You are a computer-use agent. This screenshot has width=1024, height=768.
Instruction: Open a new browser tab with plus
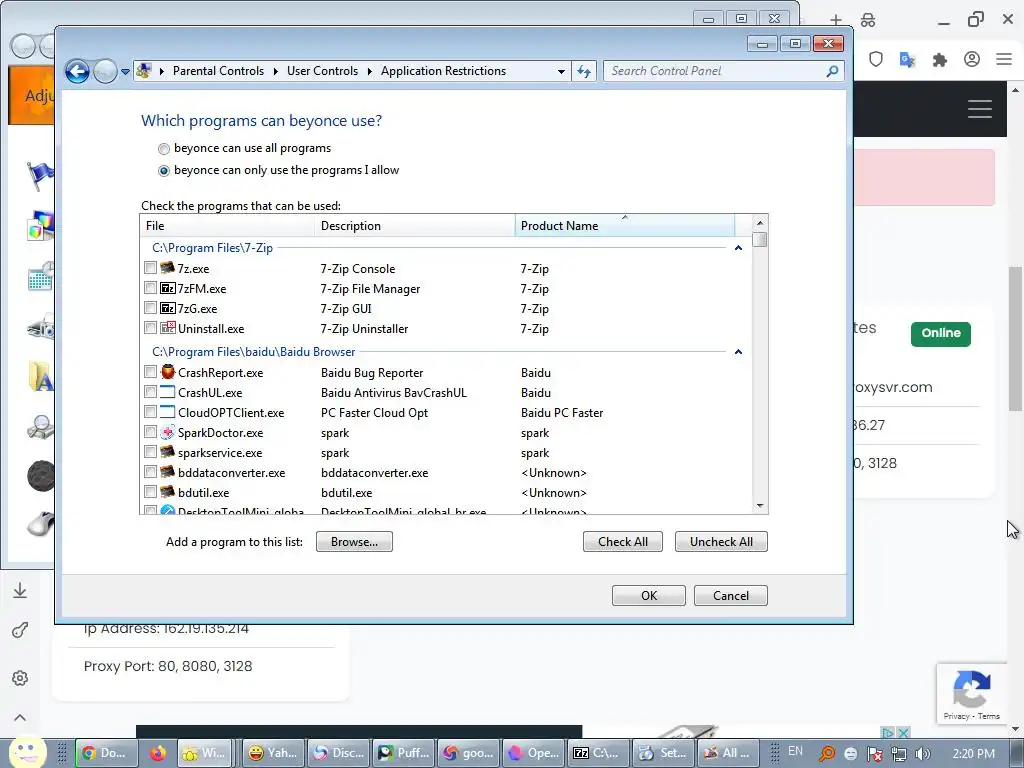[836, 20]
